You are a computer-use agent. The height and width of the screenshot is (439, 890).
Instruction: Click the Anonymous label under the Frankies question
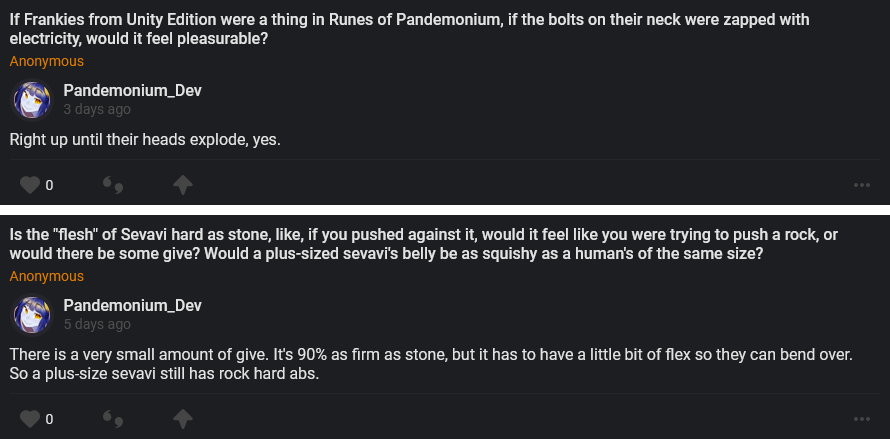46,61
